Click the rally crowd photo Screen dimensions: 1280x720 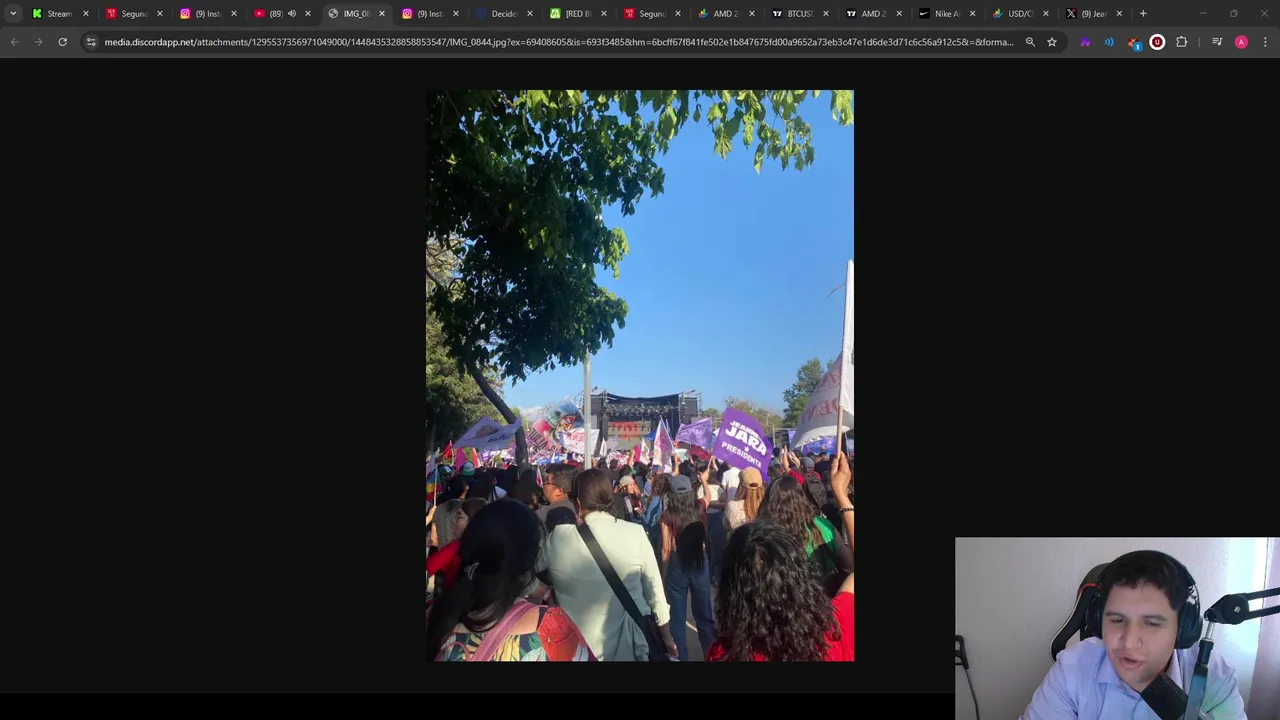[x=640, y=375]
